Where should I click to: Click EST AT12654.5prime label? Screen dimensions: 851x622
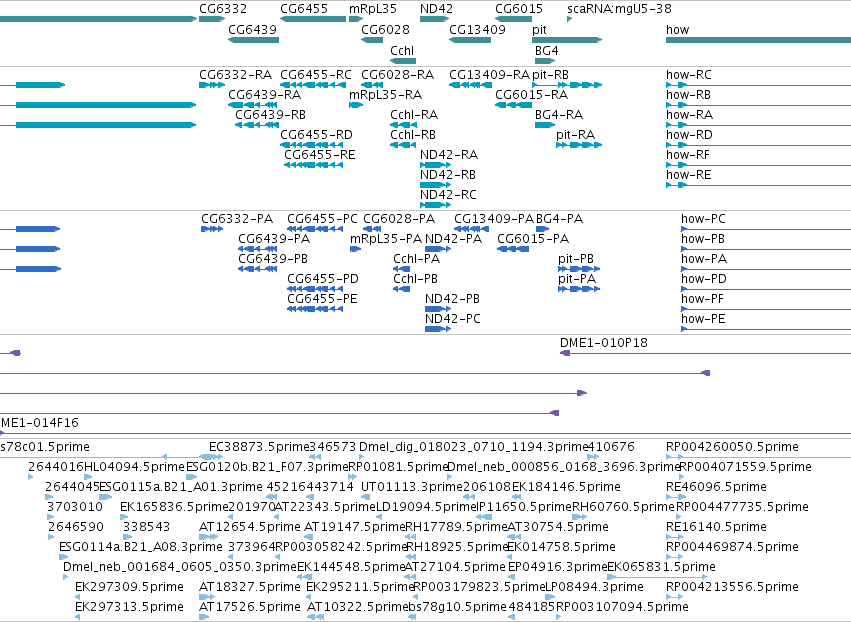pos(250,527)
